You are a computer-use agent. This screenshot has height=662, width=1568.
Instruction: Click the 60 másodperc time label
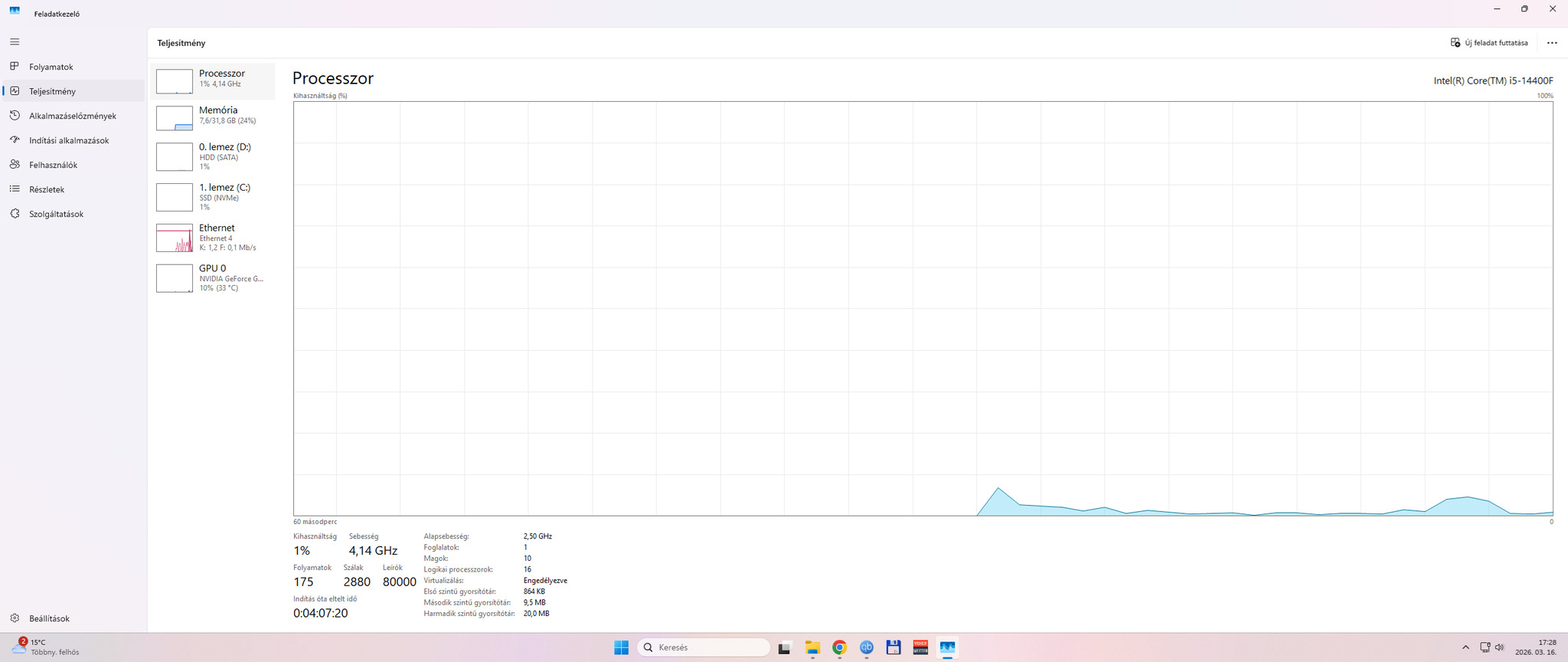pyautogui.click(x=315, y=522)
